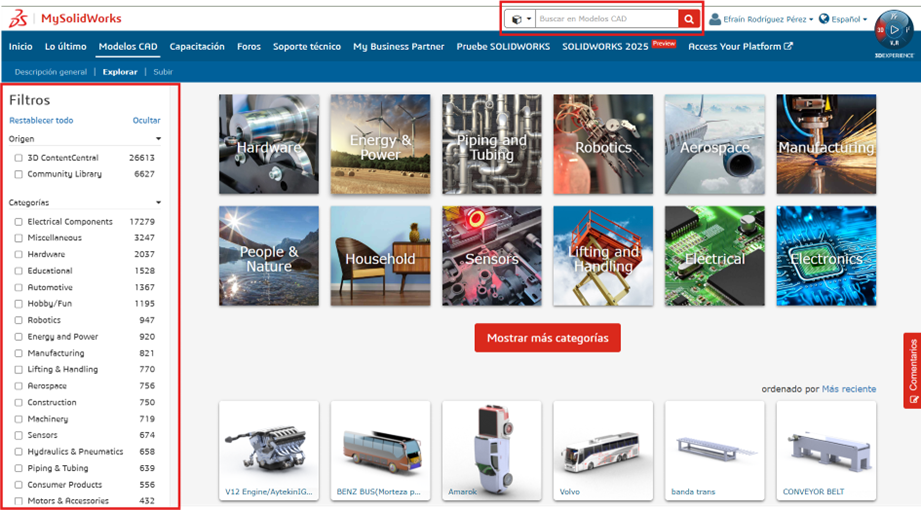Check the Manufacturing filter checkbox
Viewport: 921px width, 510px height.
click(19, 353)
